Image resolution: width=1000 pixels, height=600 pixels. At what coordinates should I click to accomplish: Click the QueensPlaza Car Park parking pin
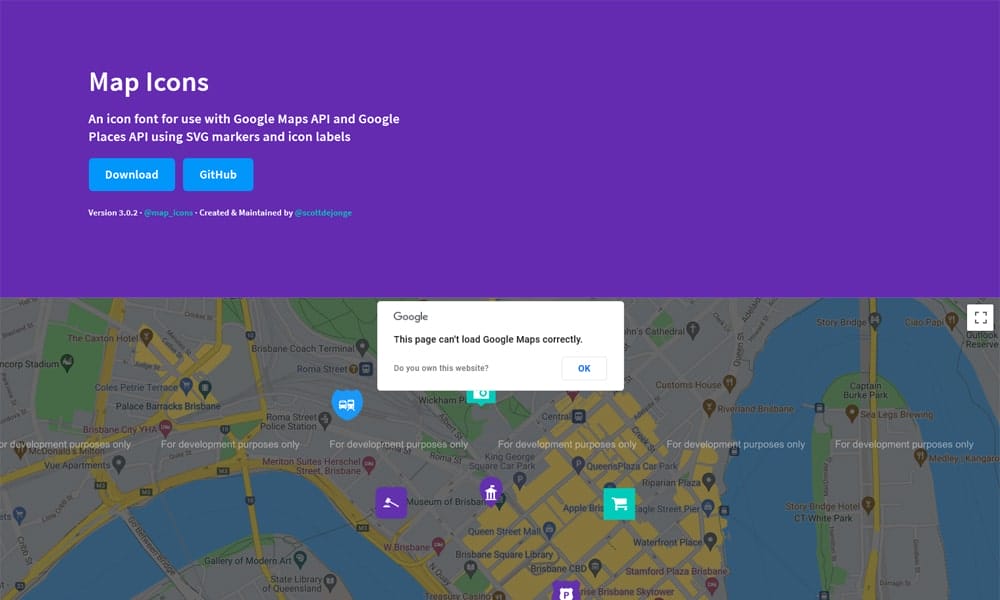(576, 466)
